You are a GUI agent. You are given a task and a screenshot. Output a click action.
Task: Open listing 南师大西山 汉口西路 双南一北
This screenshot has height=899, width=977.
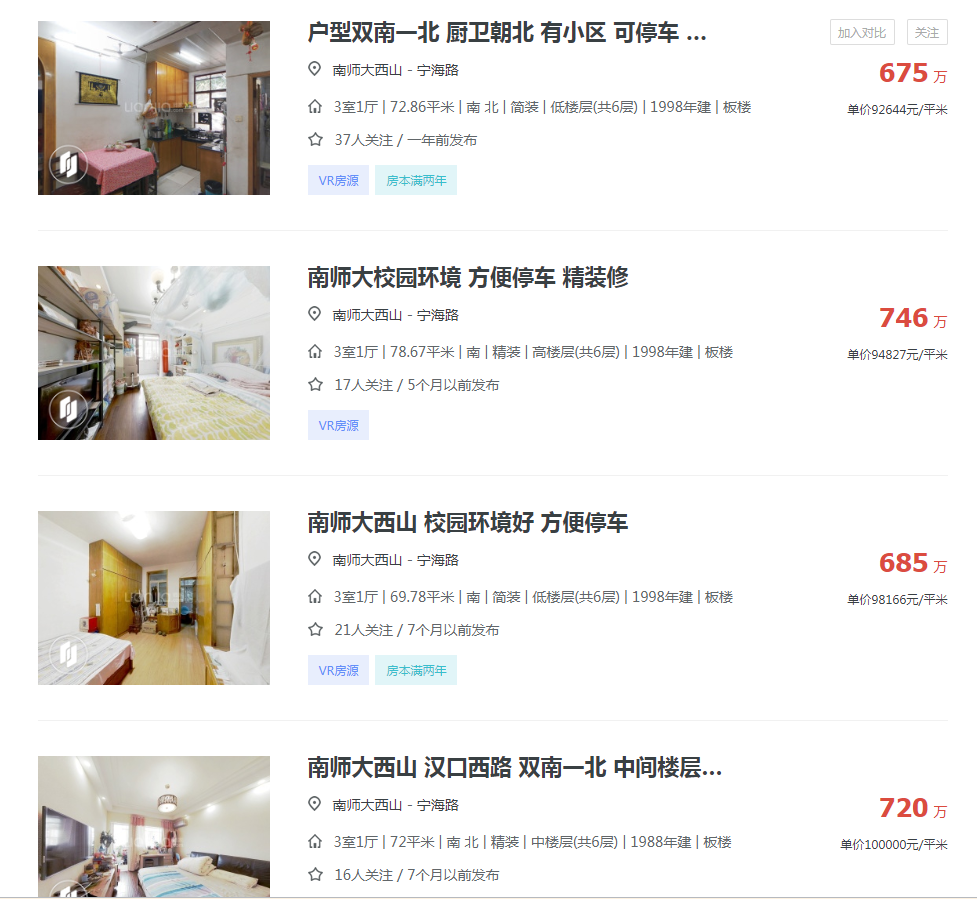tap(515, 767)
